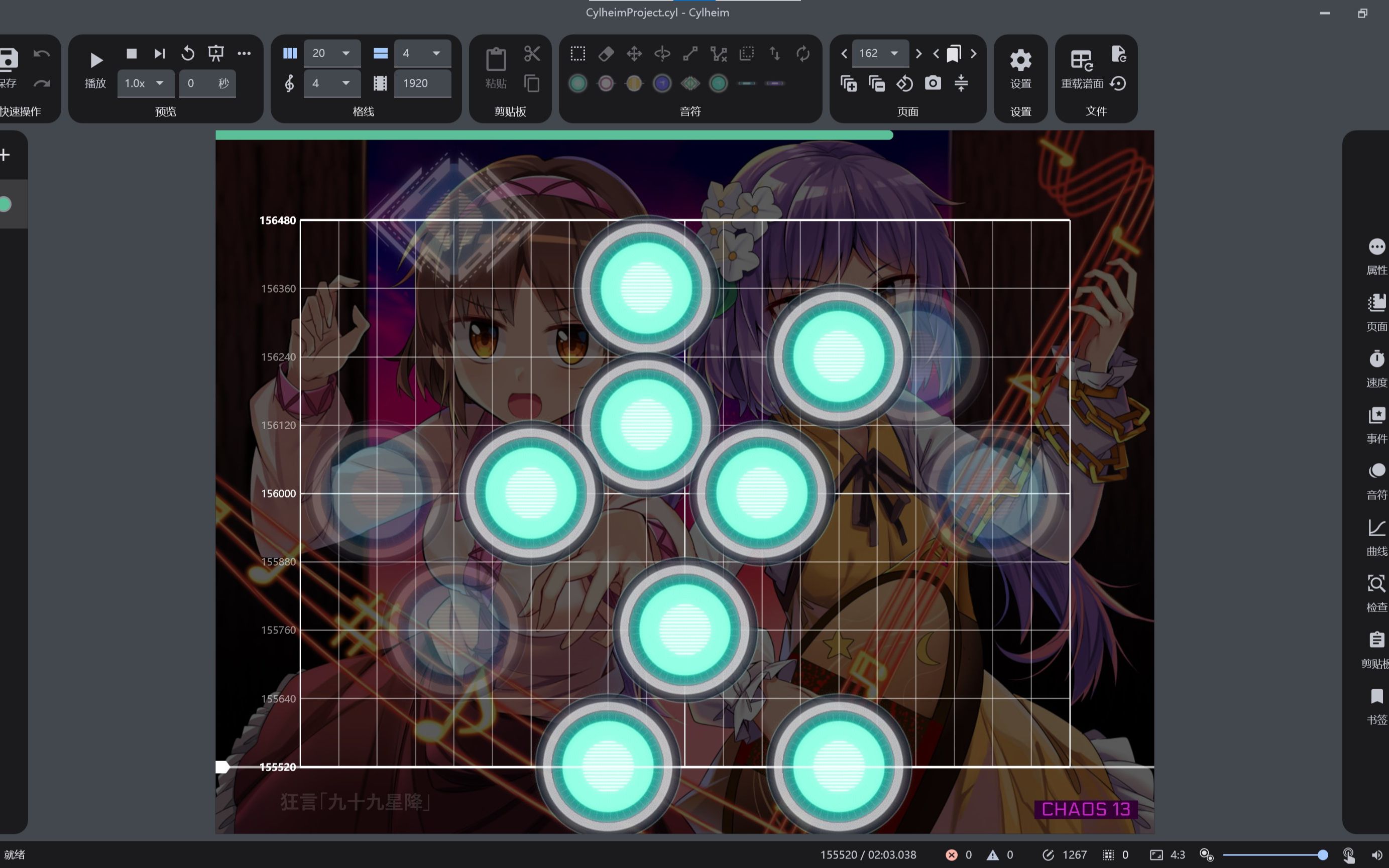Open vertical grid count dropdown showing 20

(x=332, y=53)
